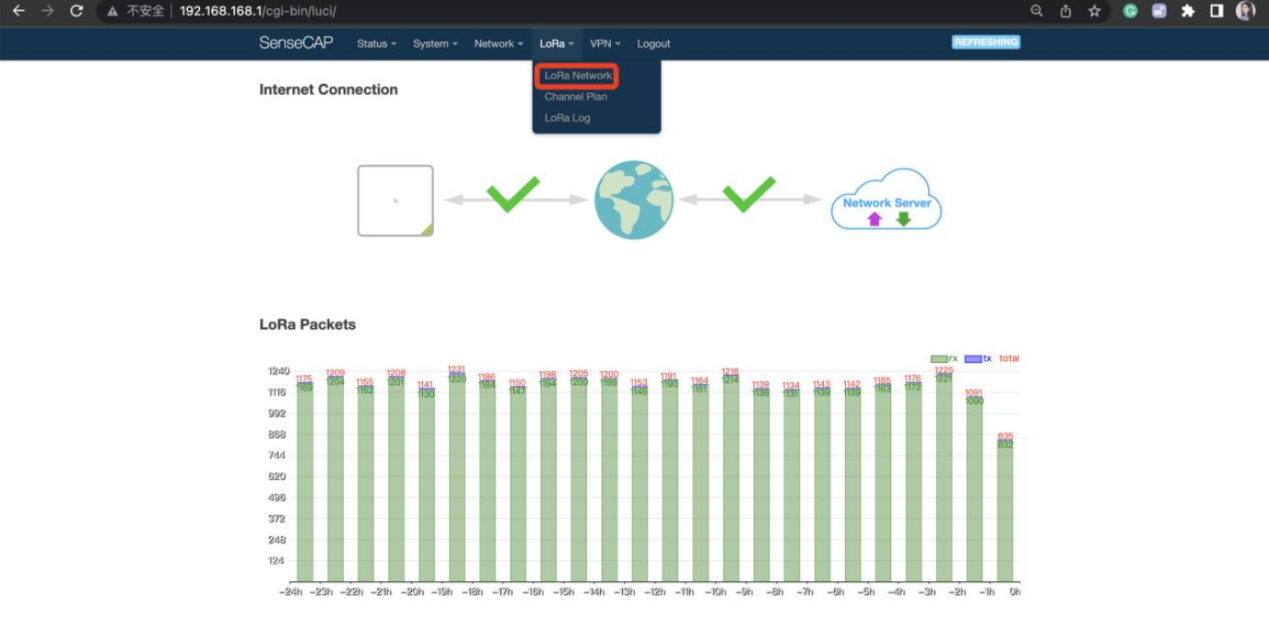Screen dimensions: 1269x620
Task: Select Channel Plan from the LoRa menu
Action: (x=576, y=97)
